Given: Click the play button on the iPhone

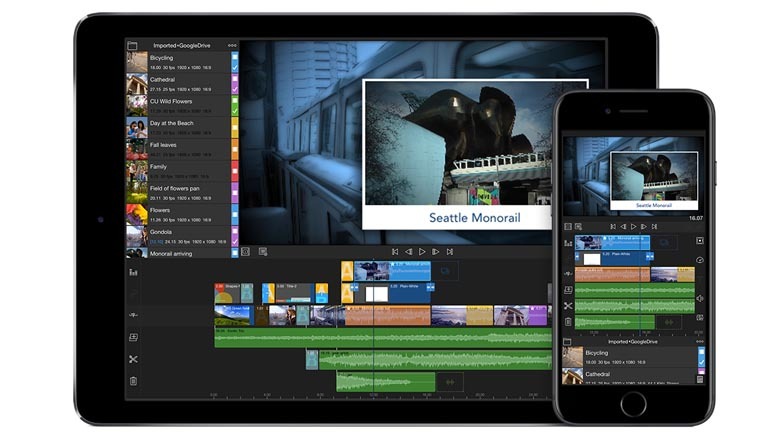Looking at the screenshot, I should (634, 227).
